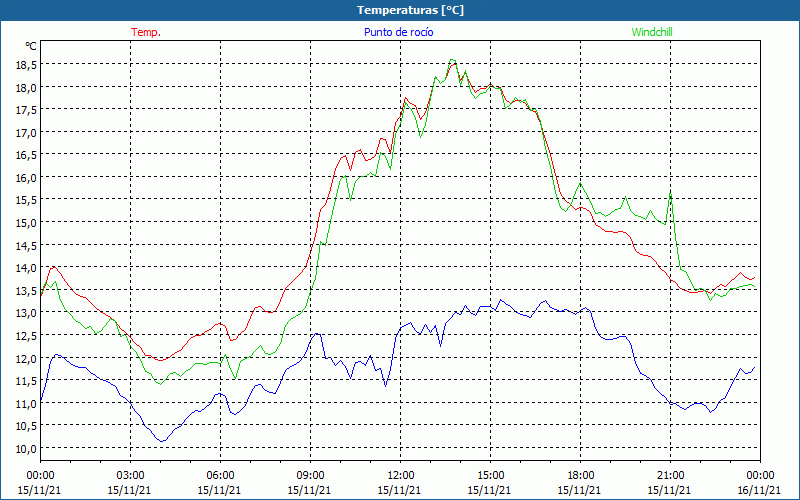The image size is (800, 500).
Task: Click the green Windchill spike at 21:00
Action: tap(670, 193)
